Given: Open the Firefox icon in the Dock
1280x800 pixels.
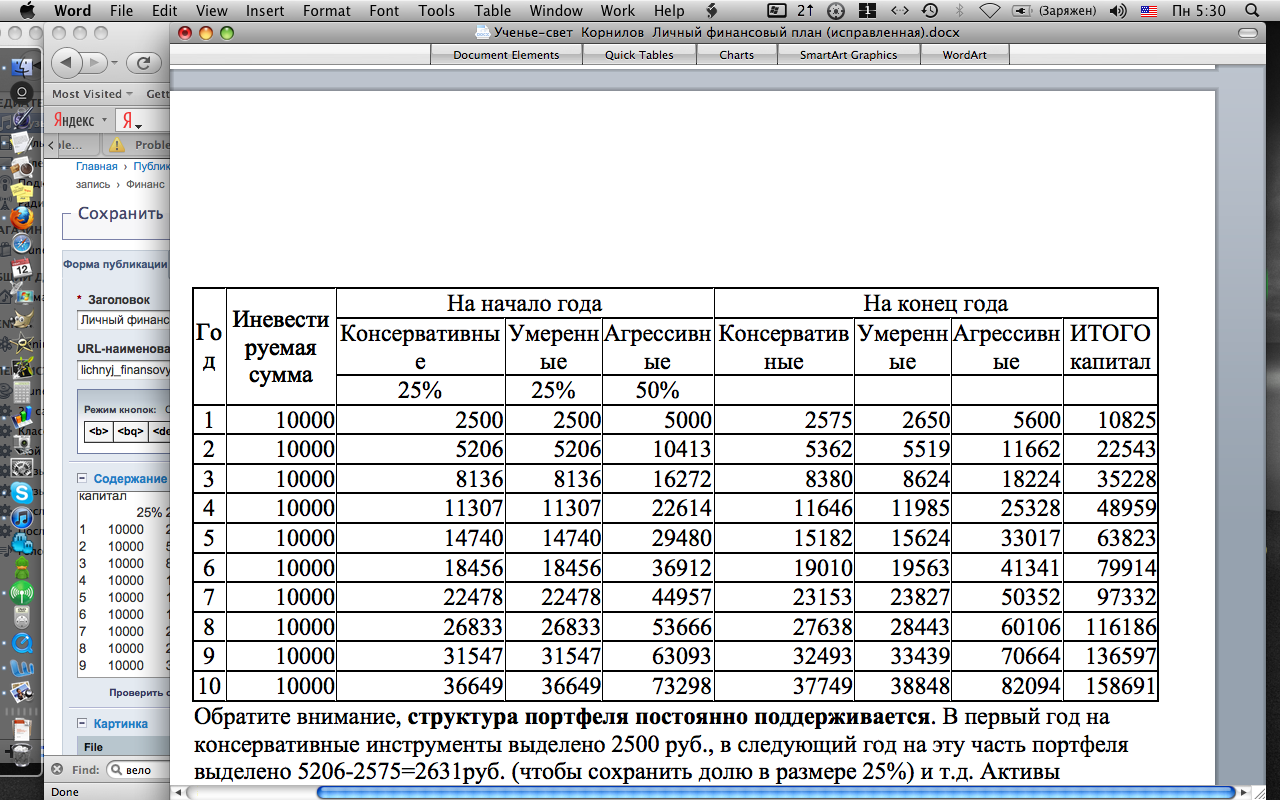Looking at the screenshot, I should point(22,217).
